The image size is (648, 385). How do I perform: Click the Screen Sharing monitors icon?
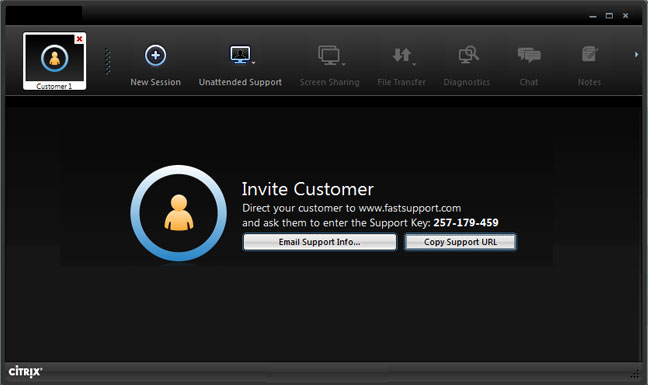[329, 55]
